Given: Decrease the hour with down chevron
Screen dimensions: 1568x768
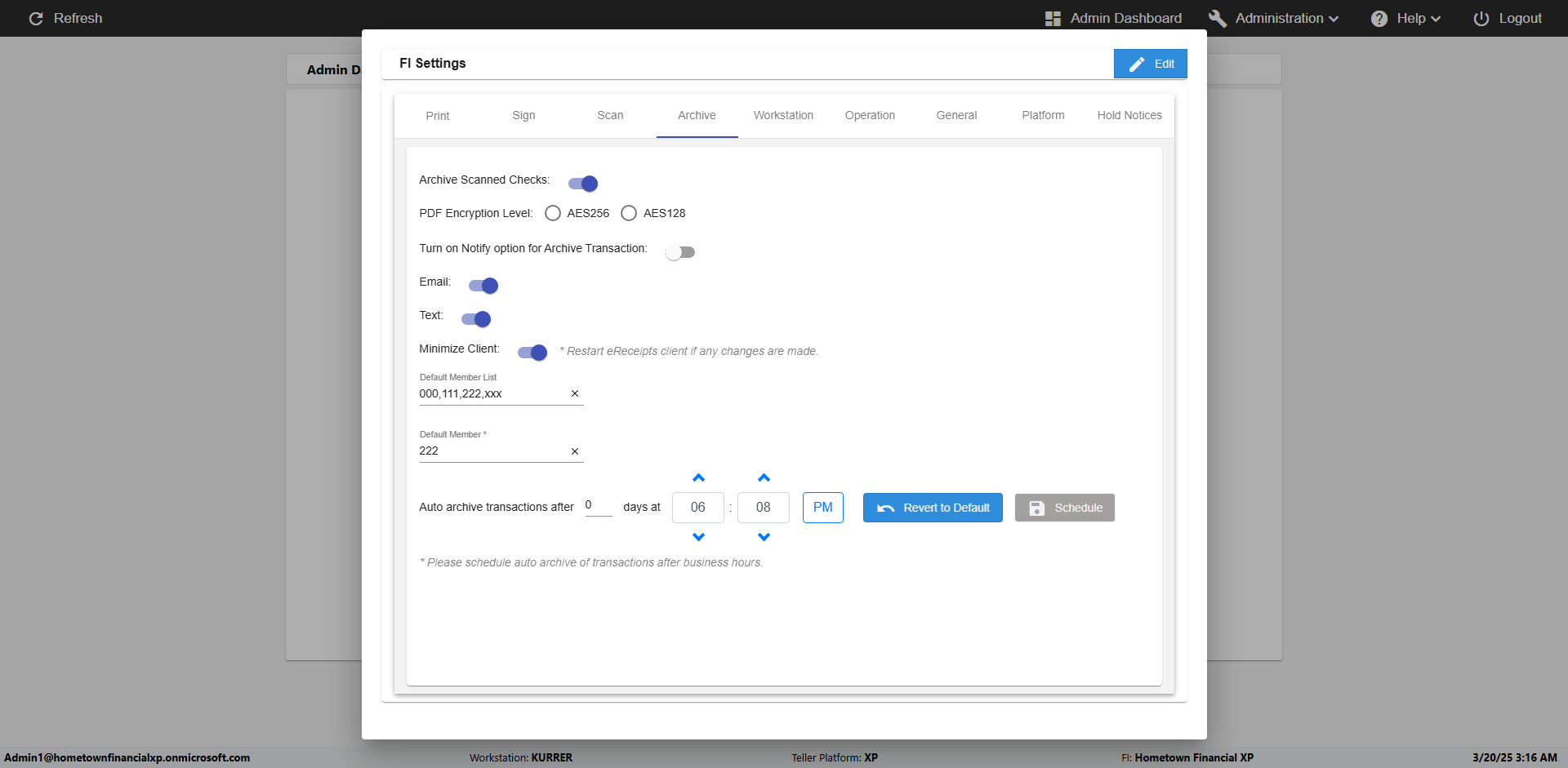Looking at the screenshot, I should click(698, 537).
